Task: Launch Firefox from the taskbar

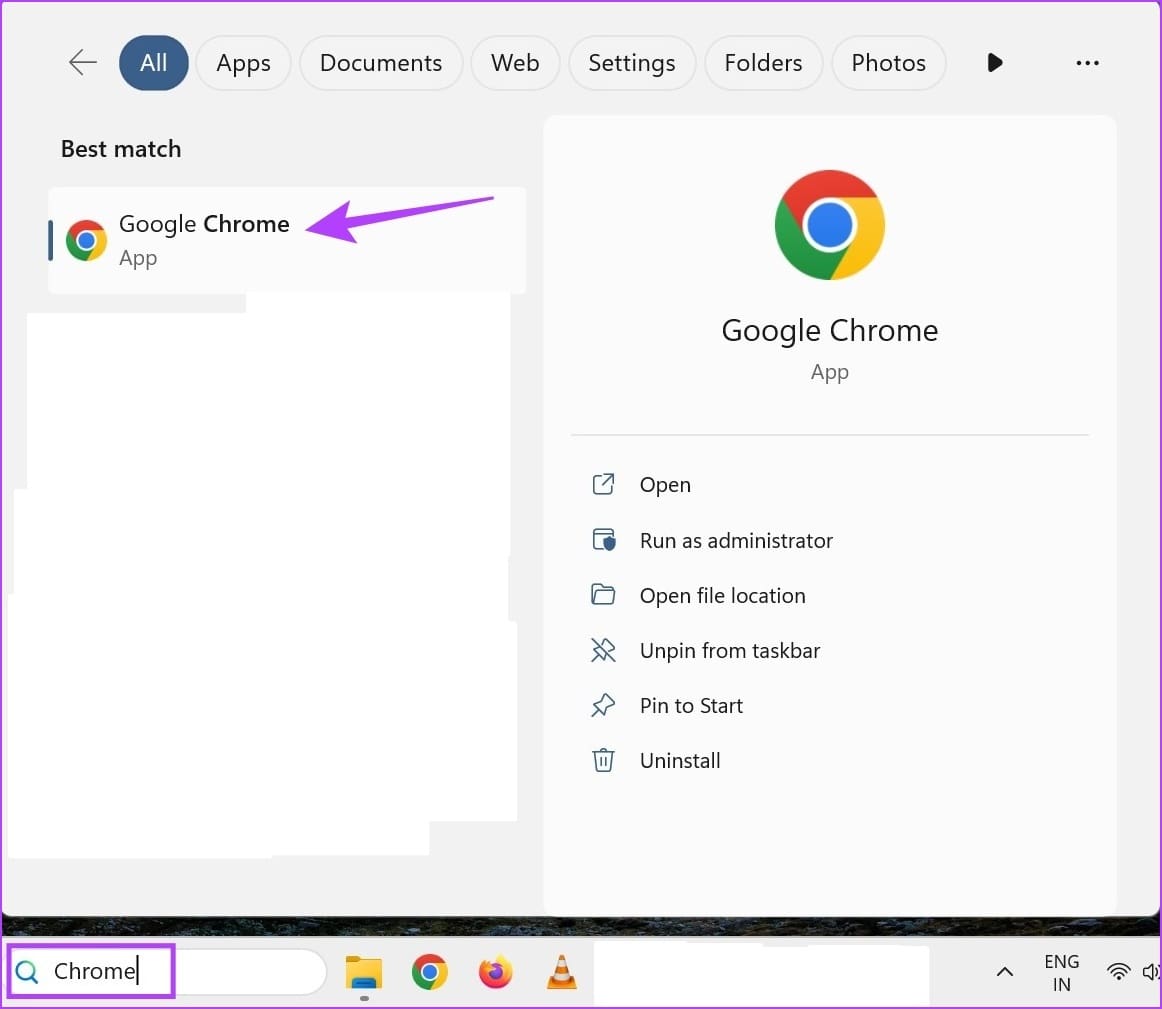Action: pyautogui.click(x=495, y=972)
